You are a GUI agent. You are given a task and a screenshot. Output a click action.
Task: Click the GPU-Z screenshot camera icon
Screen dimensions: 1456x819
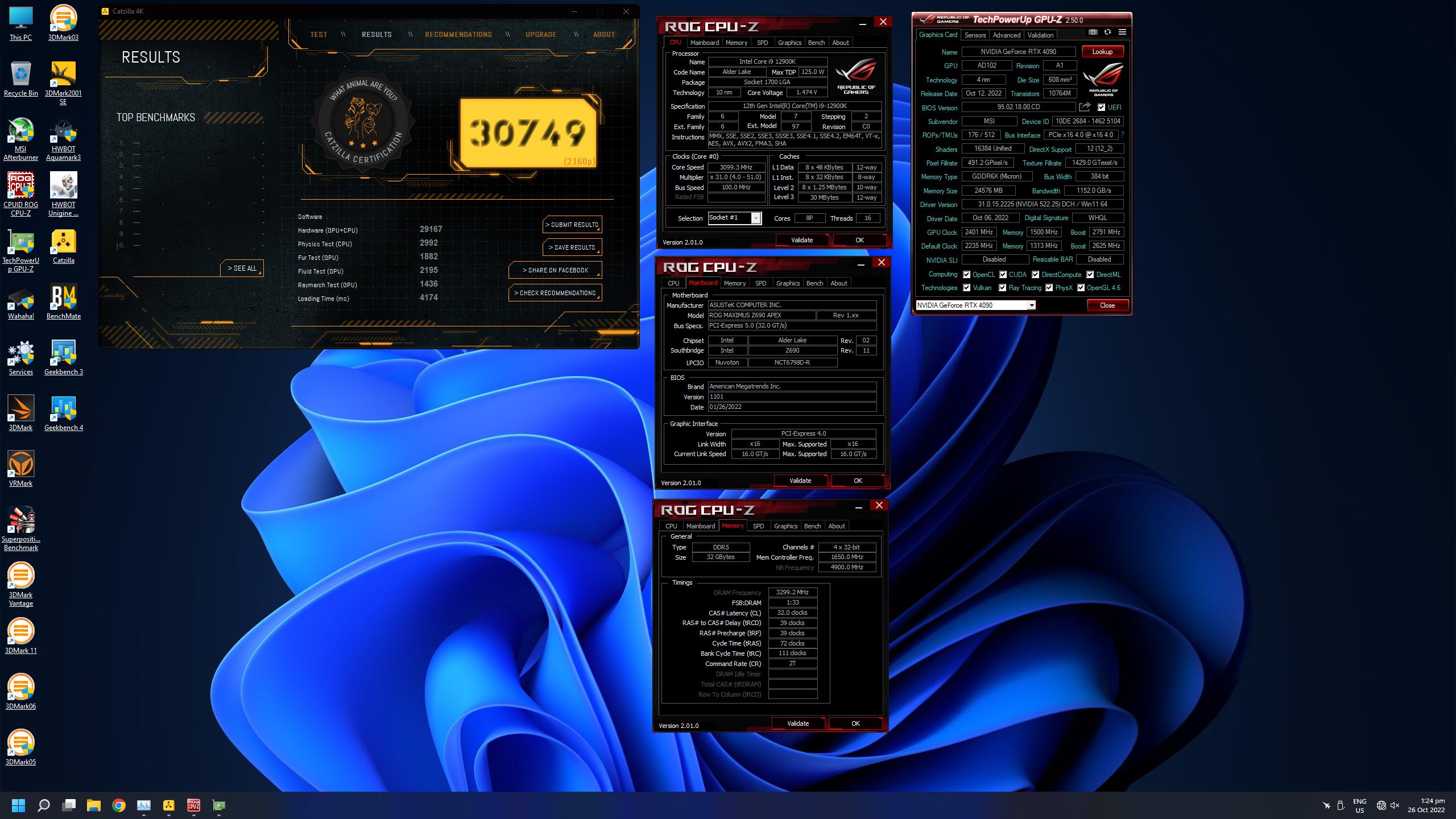tap(1093, 32)
